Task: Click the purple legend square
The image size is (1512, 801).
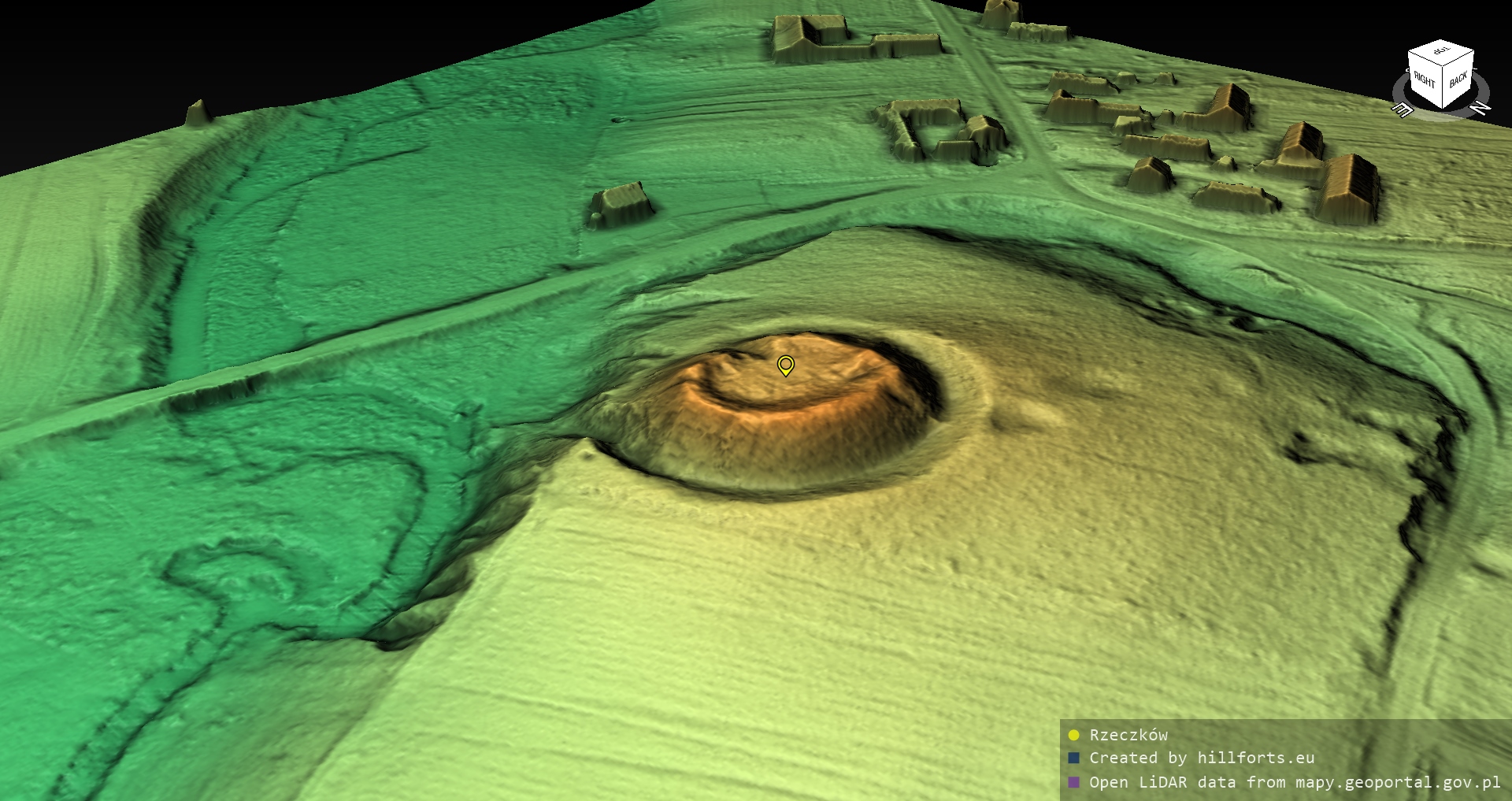Action: (x=1073, y=782)
